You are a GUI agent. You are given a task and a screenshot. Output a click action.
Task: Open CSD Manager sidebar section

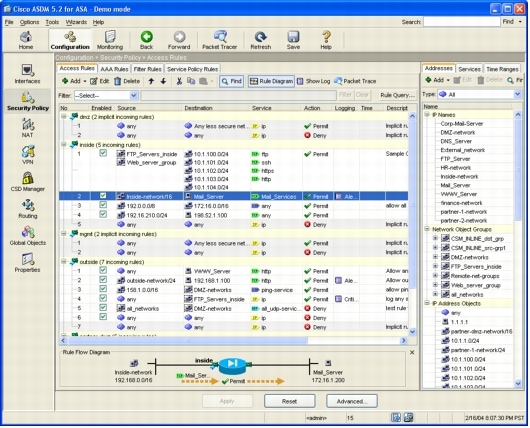27,182
